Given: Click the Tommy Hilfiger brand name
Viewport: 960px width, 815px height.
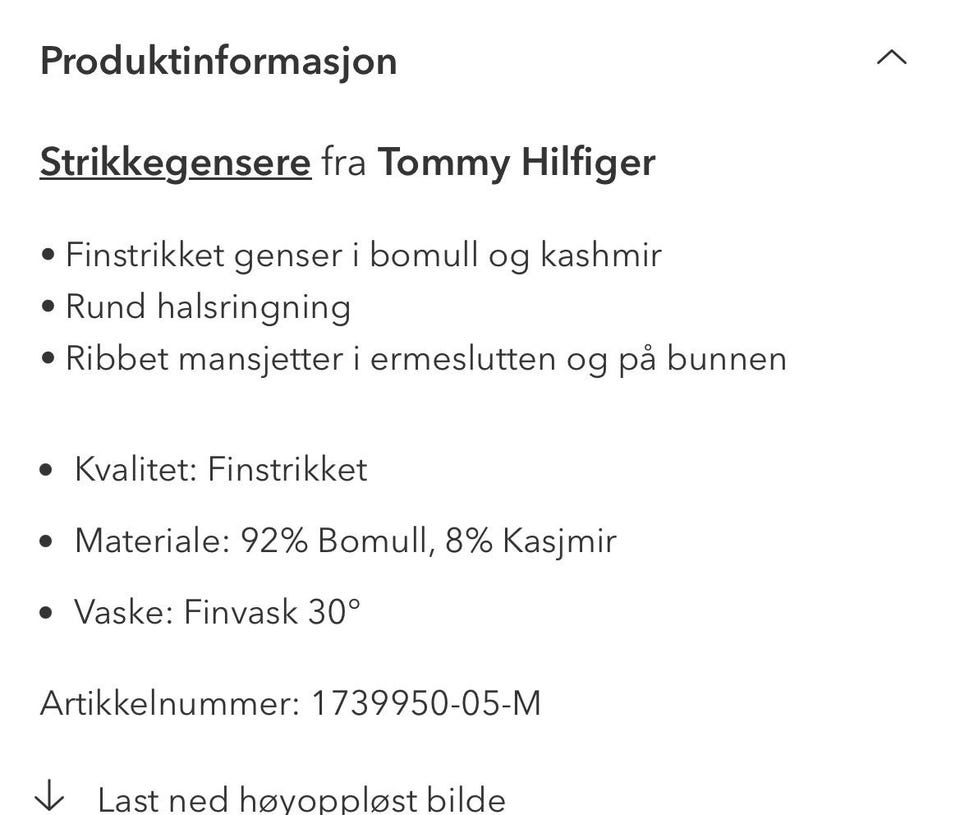Looking at the screenshot, I should point(516,162).
